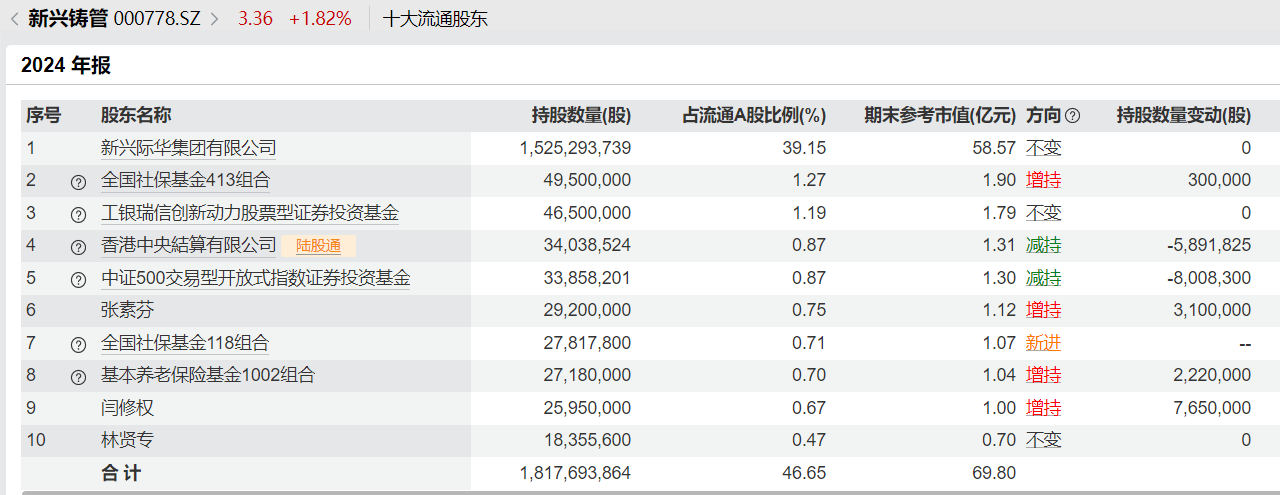Sort by 持股数量(股) column header

tap(581, 115)
